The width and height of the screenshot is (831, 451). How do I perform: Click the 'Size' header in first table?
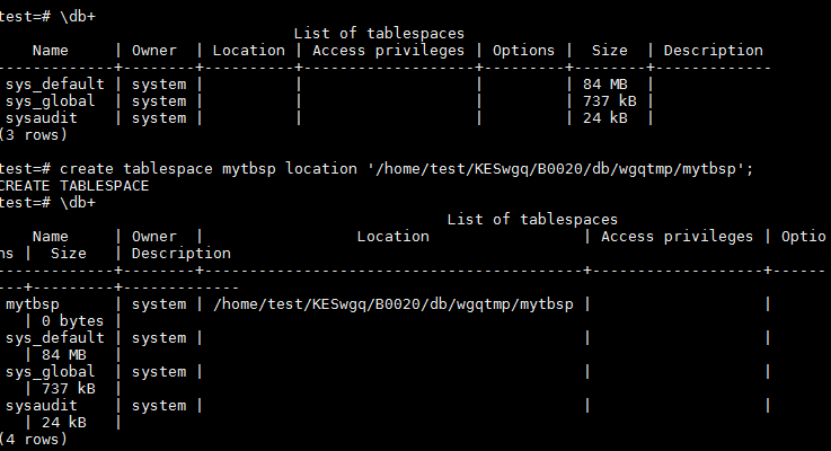coord(608,50)
